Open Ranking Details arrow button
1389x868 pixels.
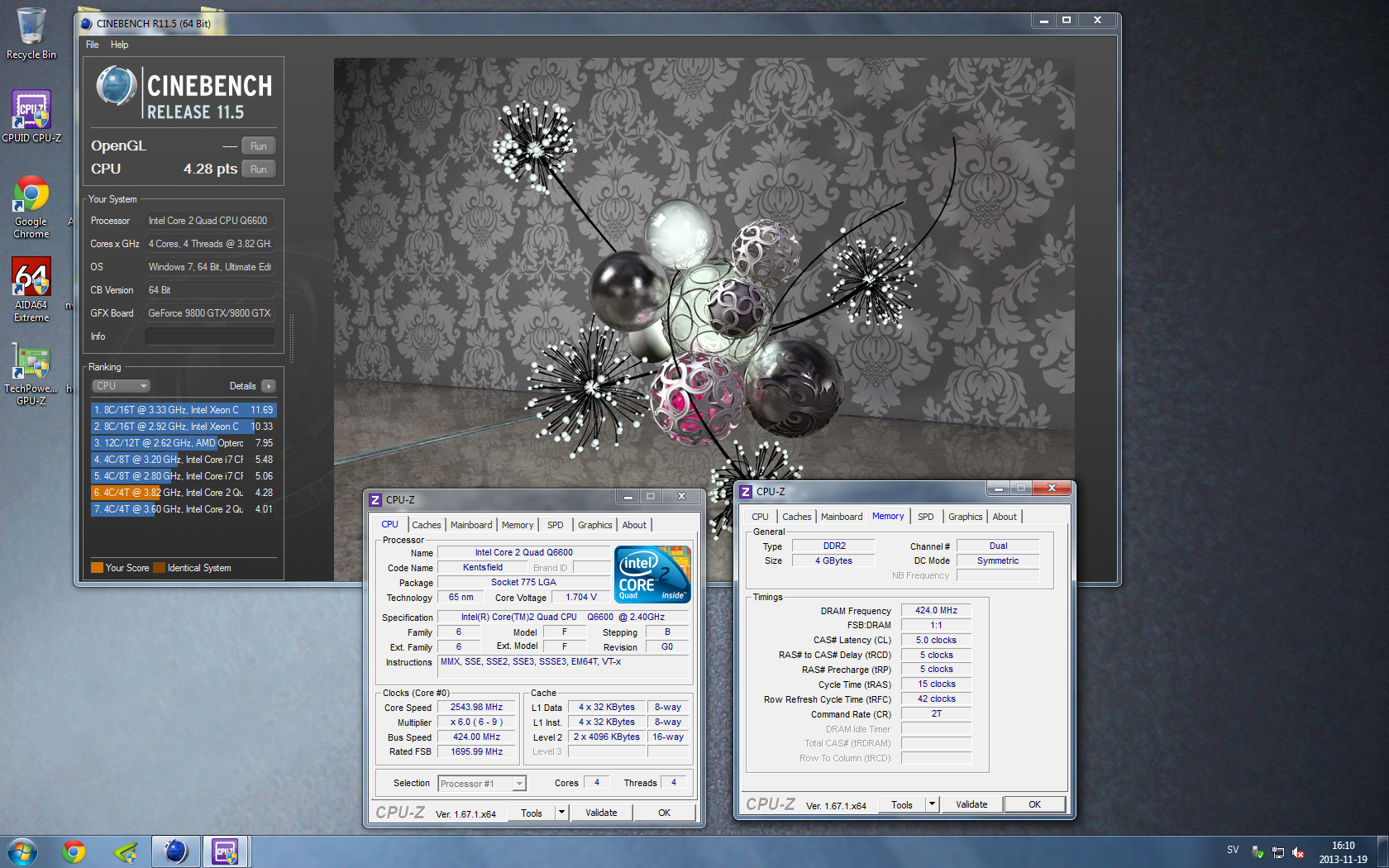click(269, 386)
